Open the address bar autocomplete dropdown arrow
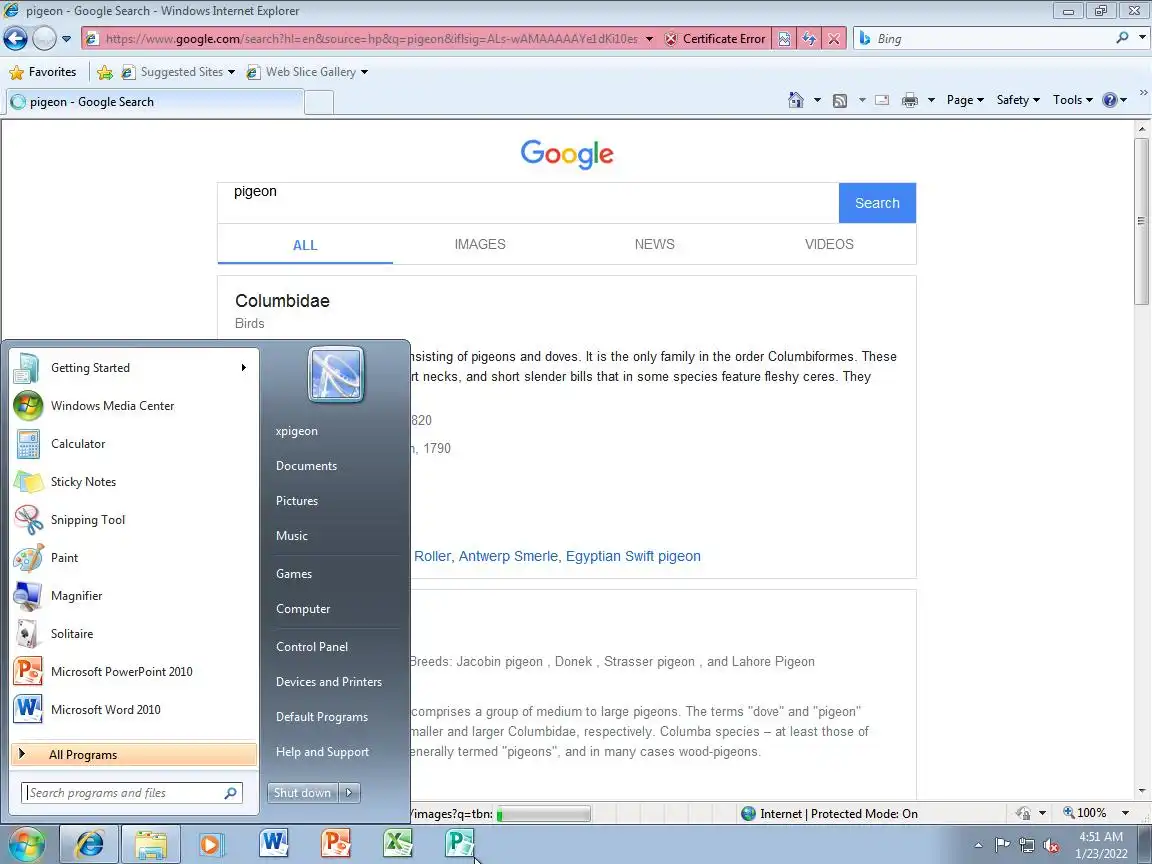Image resolution: width=1152 pixels, height=864 pixels. 649,39
